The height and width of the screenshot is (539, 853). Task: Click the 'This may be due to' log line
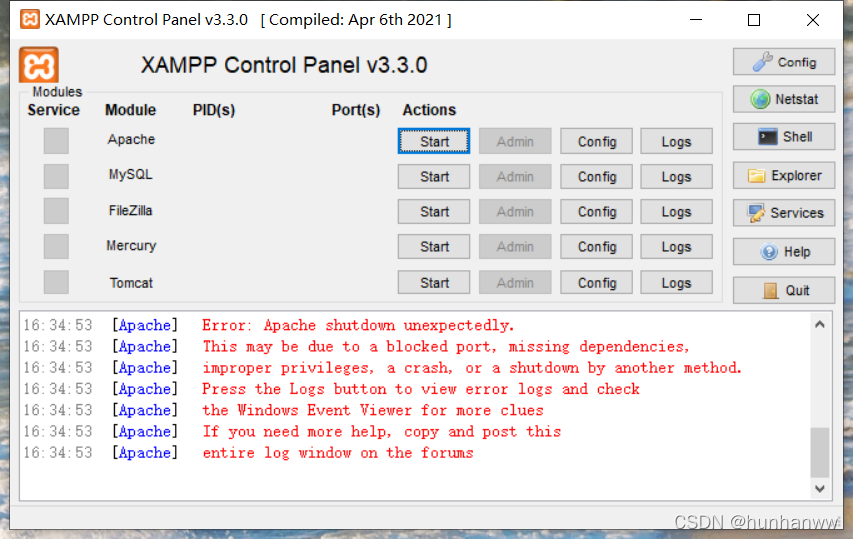click(446, 346)
